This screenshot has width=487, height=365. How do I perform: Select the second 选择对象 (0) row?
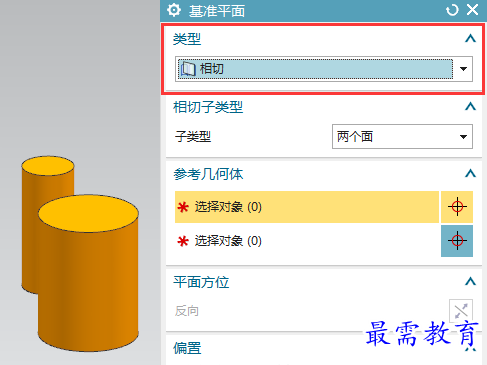tap(307, 241)
